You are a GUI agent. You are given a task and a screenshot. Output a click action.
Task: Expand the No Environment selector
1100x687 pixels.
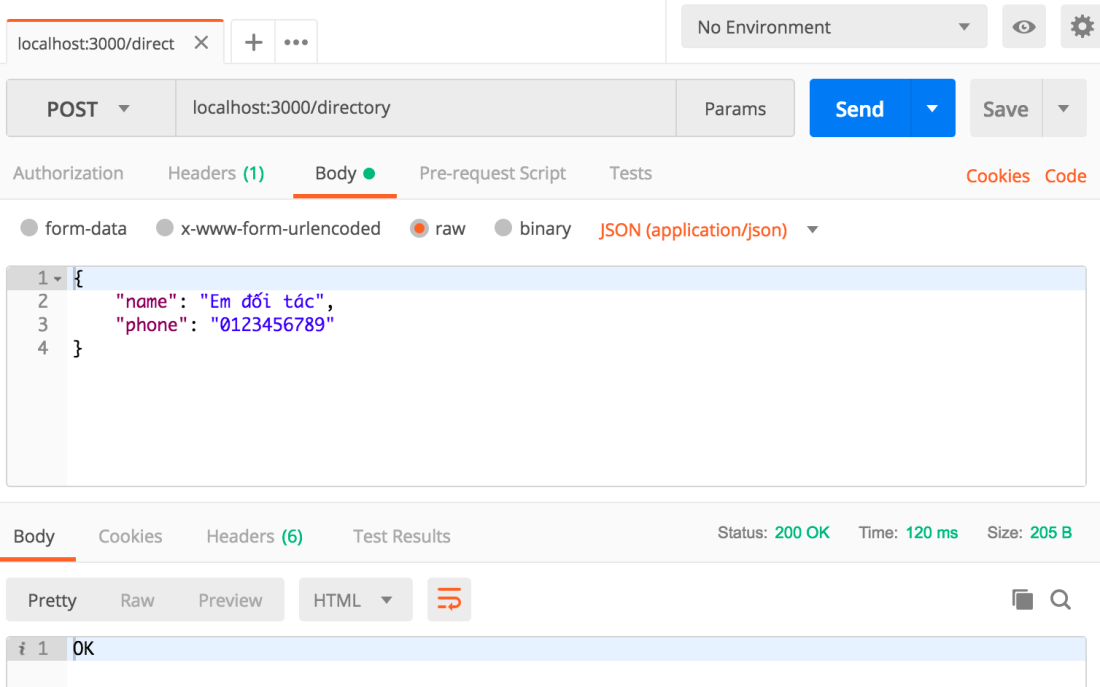pos(833,27)
